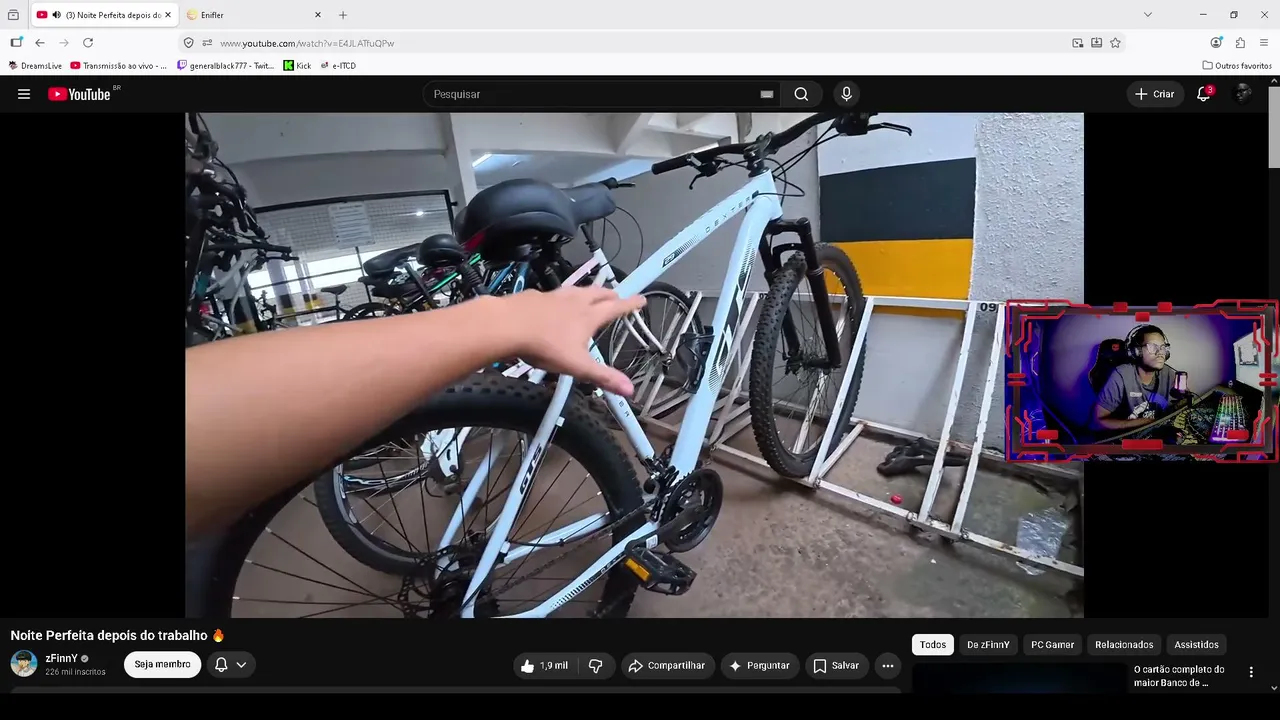The width and height of the screenshot is (1280, 720).
Task: Select the PC Gamer filter chip
Action: click(1053, 645)
